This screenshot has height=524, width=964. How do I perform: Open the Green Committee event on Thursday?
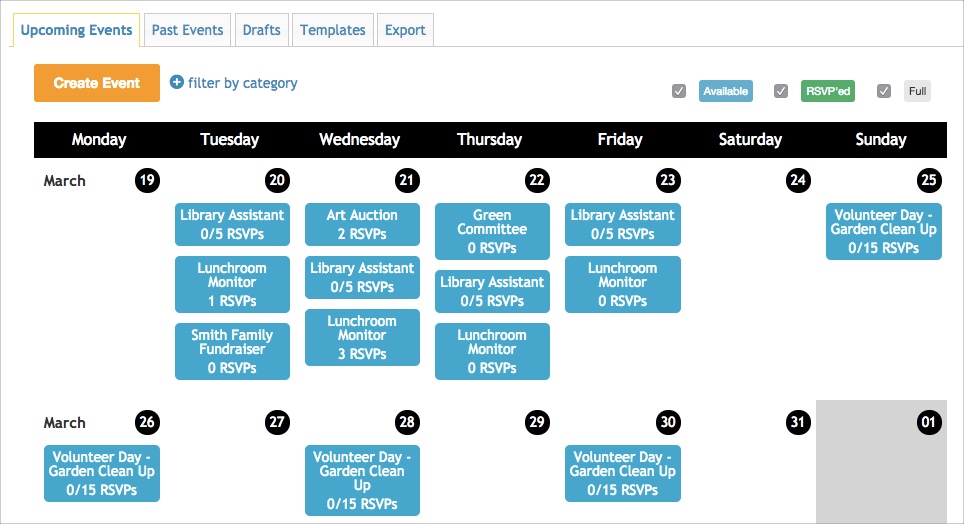coord(492,231)
